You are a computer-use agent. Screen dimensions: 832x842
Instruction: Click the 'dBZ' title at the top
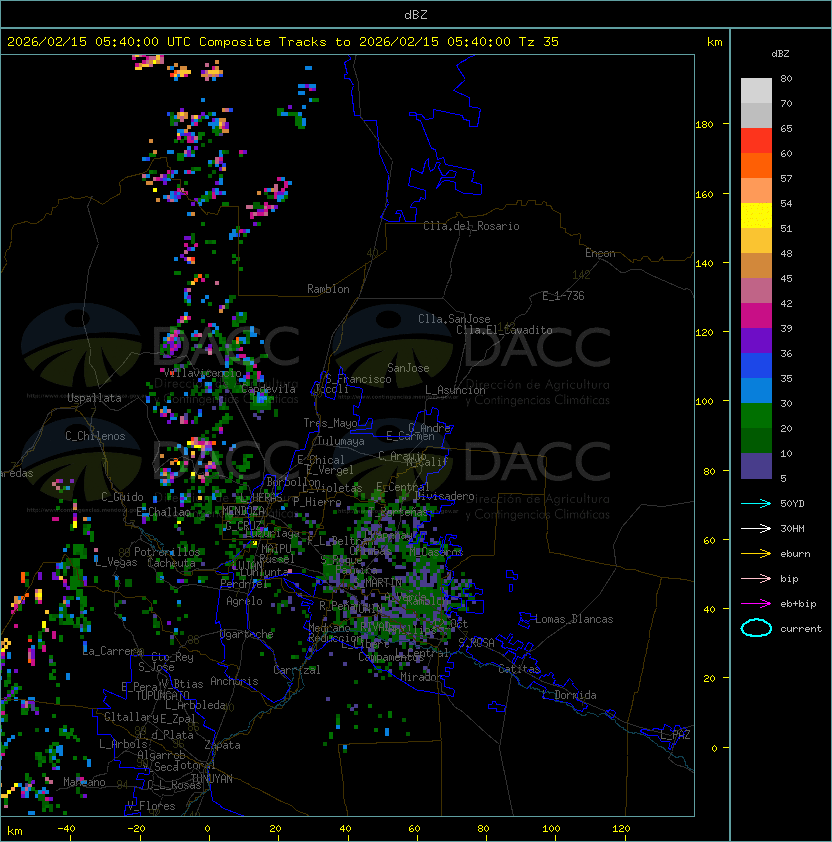[416, 14]
